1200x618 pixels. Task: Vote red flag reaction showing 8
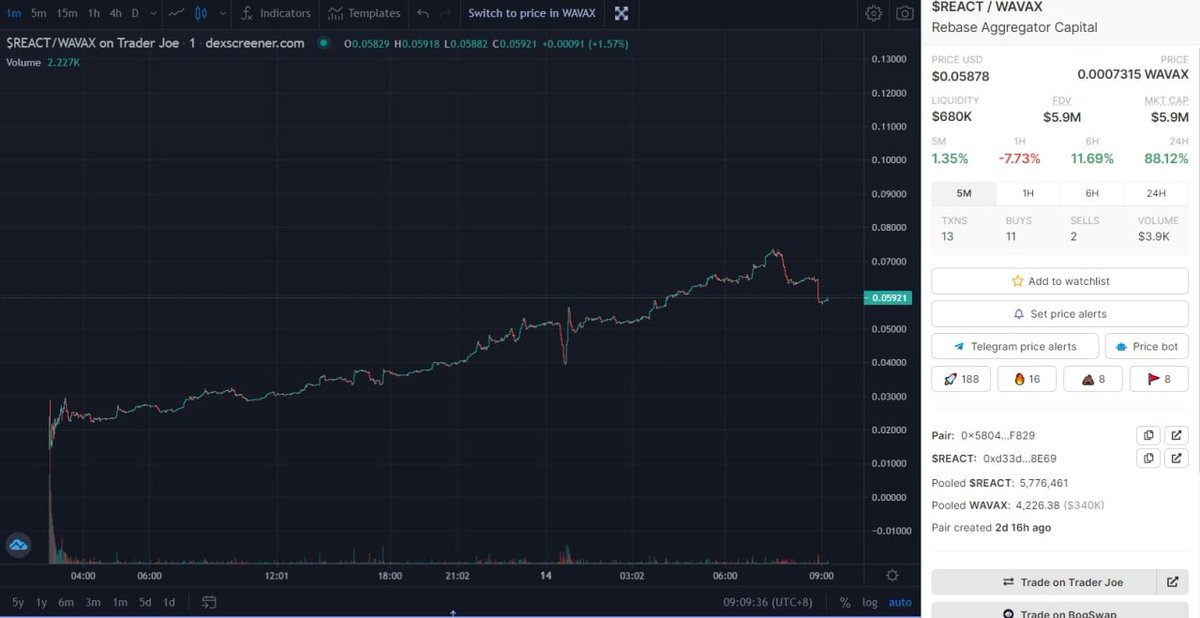click(x=1158, y=379)
